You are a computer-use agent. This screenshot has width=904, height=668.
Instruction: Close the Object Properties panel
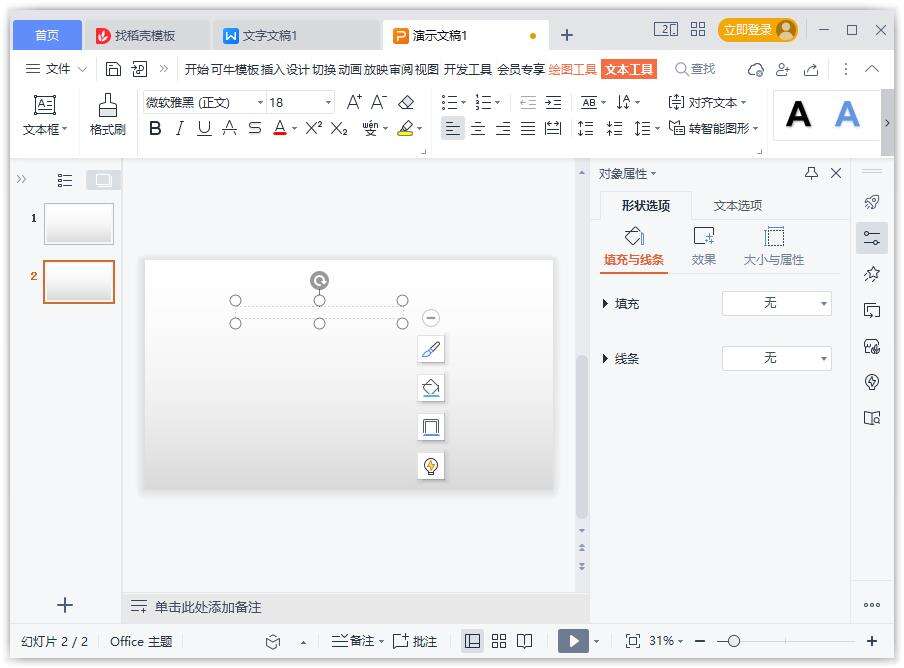click(836, 173)
